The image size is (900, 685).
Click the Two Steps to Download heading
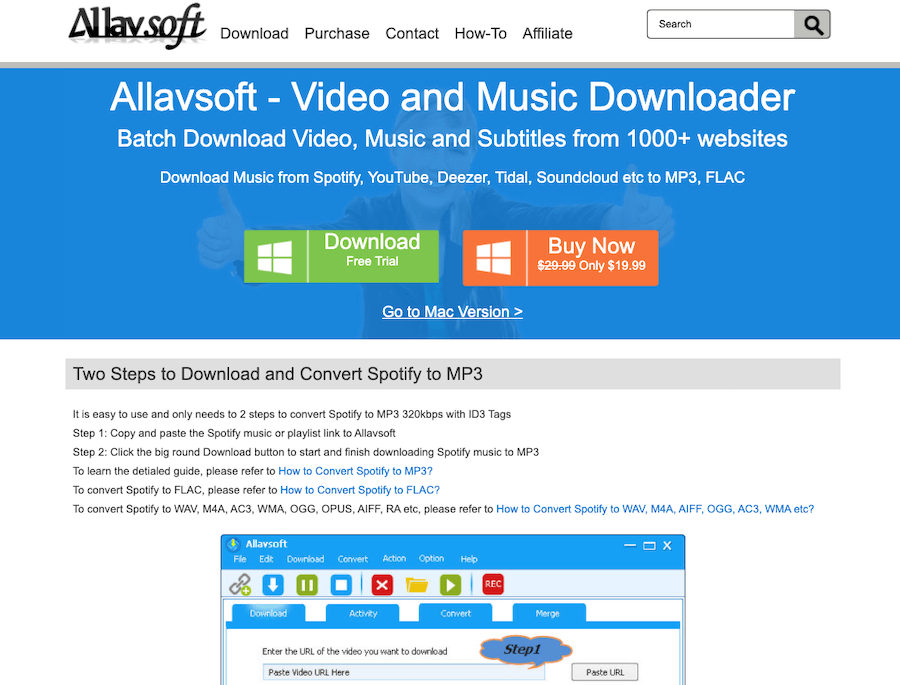click(x=277, y=374)
